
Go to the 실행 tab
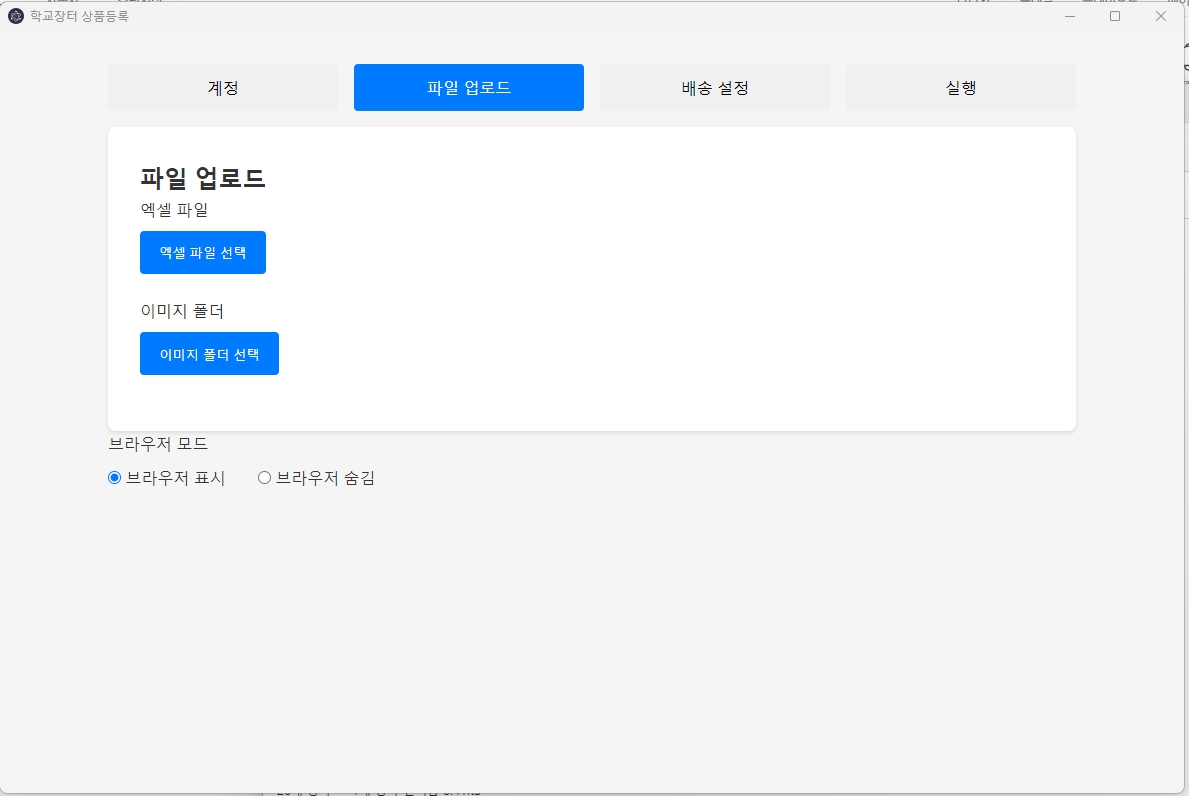(x=961, y=88)
